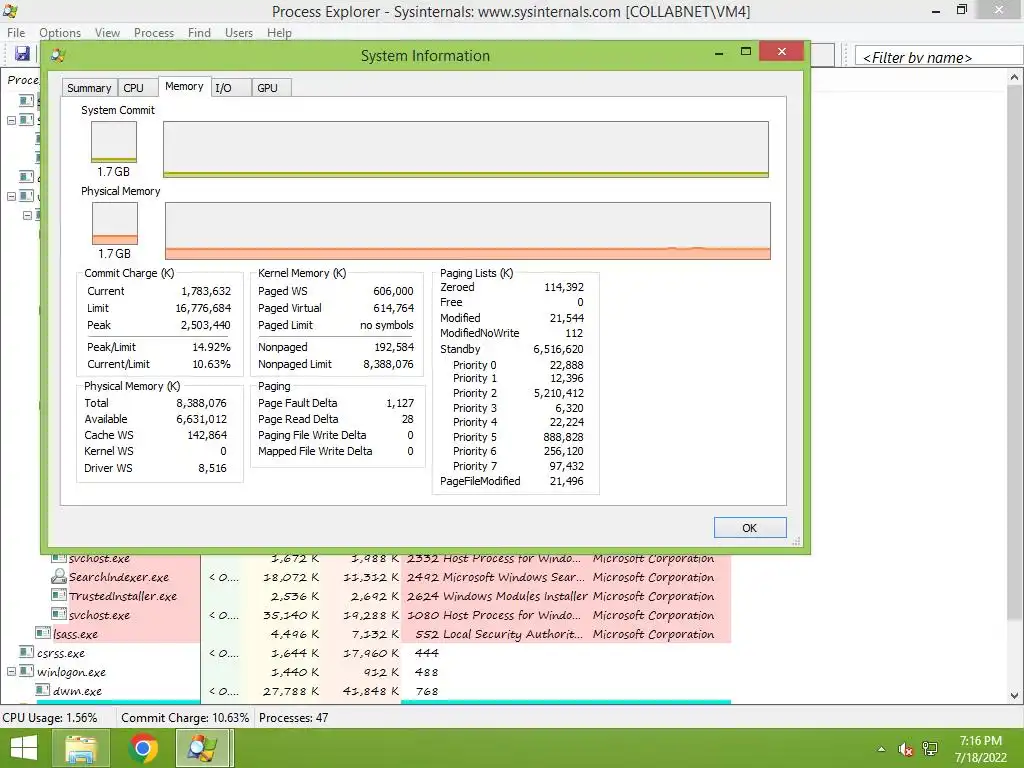Click the csrss.exe process icon
1024x768 pixels.
tap(27, 652)
